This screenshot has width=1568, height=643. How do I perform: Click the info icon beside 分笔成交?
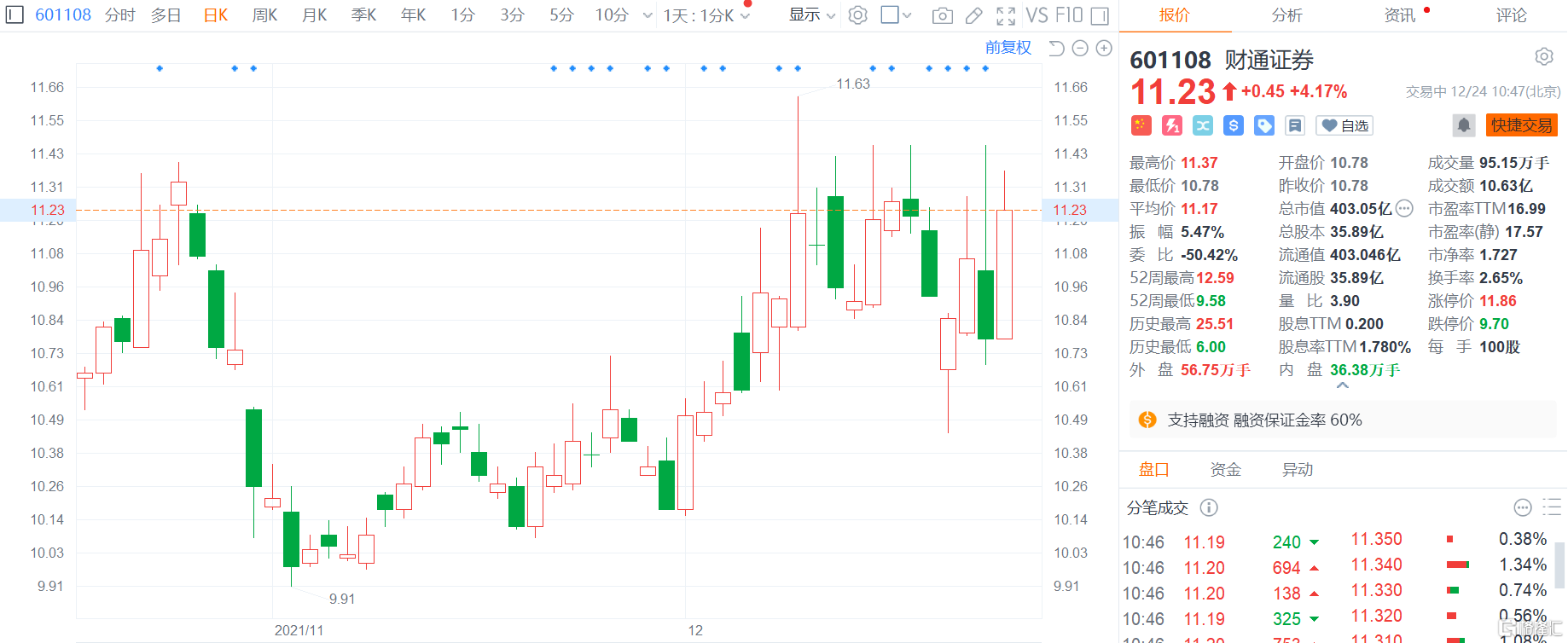[1209, 507]
